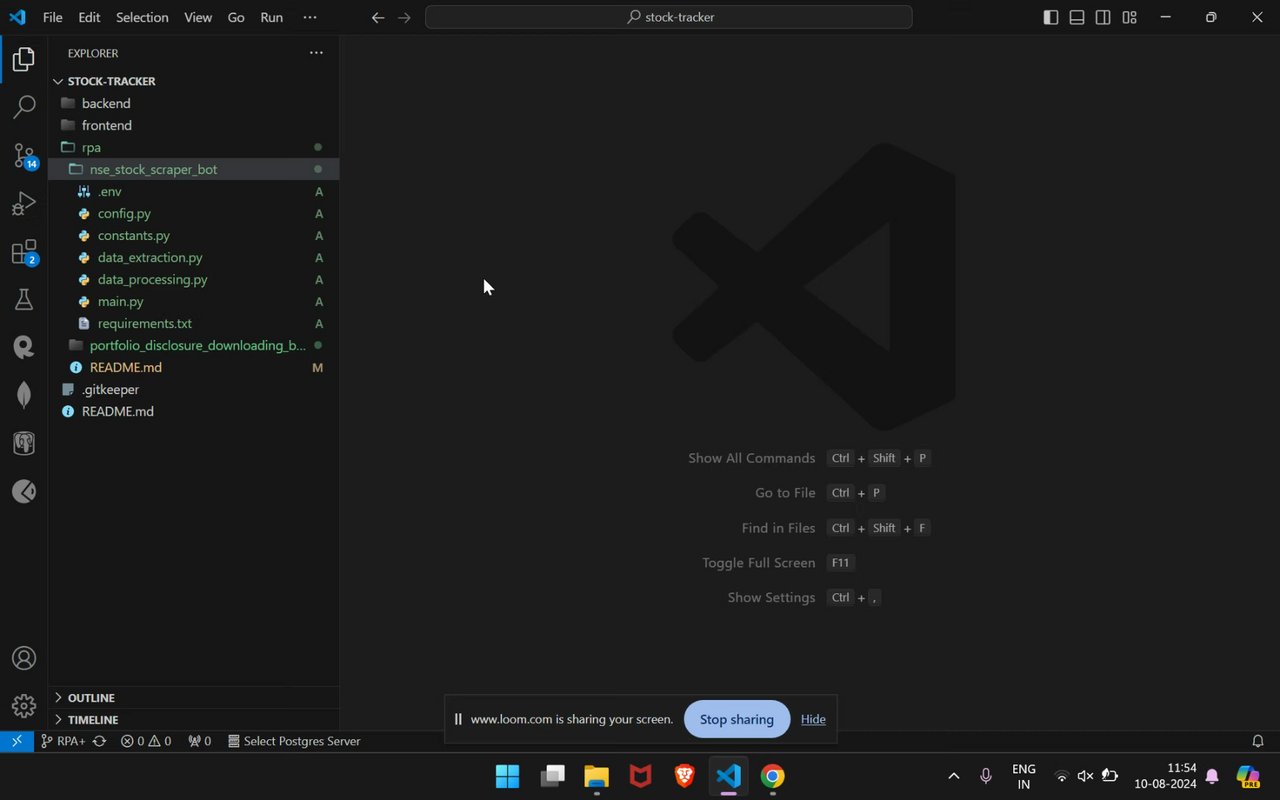Open the Explorer view in activity bar
The width and height of the screenshot is (1280, 800).
[x=24, y=59]
